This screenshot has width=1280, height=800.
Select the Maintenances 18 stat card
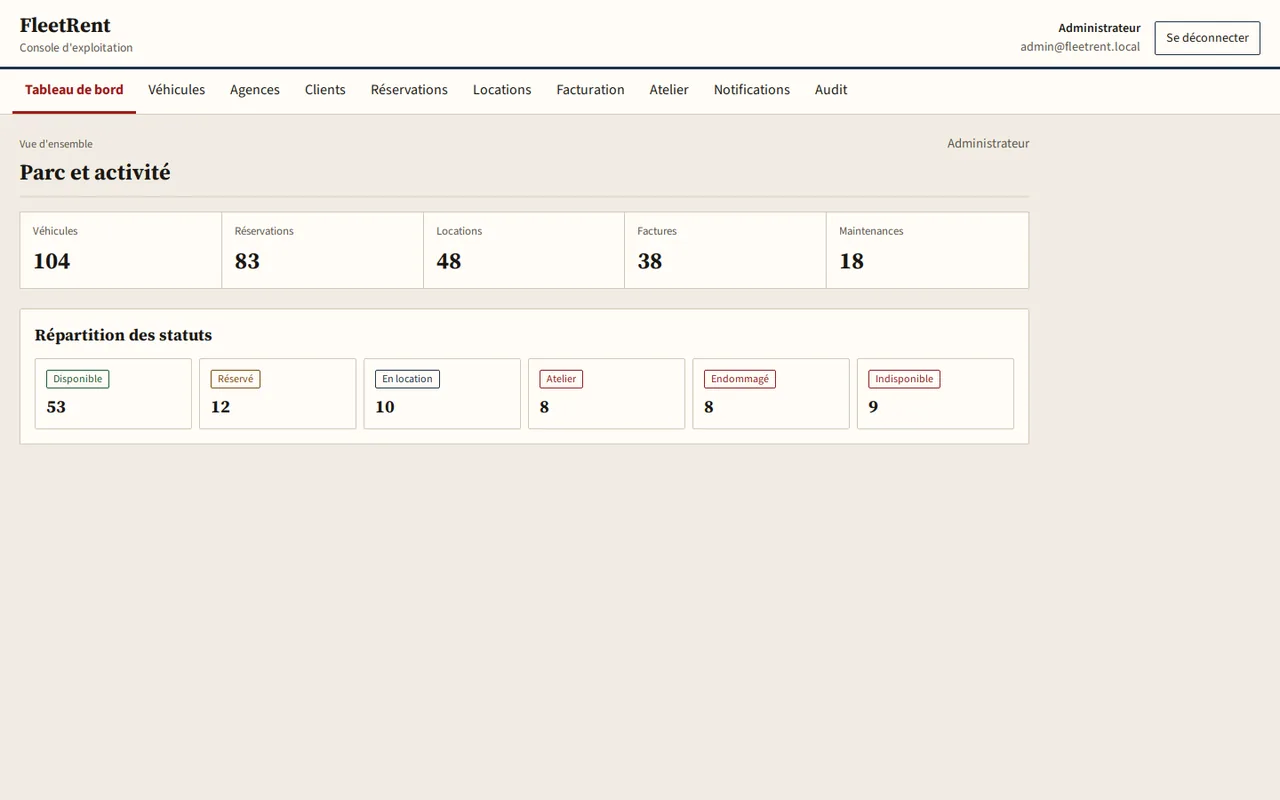tap(928, 250)
